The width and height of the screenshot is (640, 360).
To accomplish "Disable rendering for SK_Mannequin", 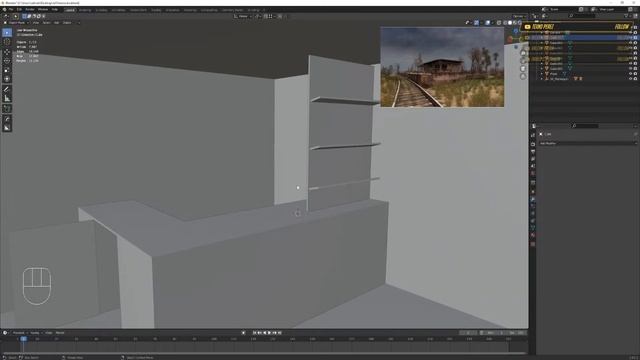I will pos(636,79).
